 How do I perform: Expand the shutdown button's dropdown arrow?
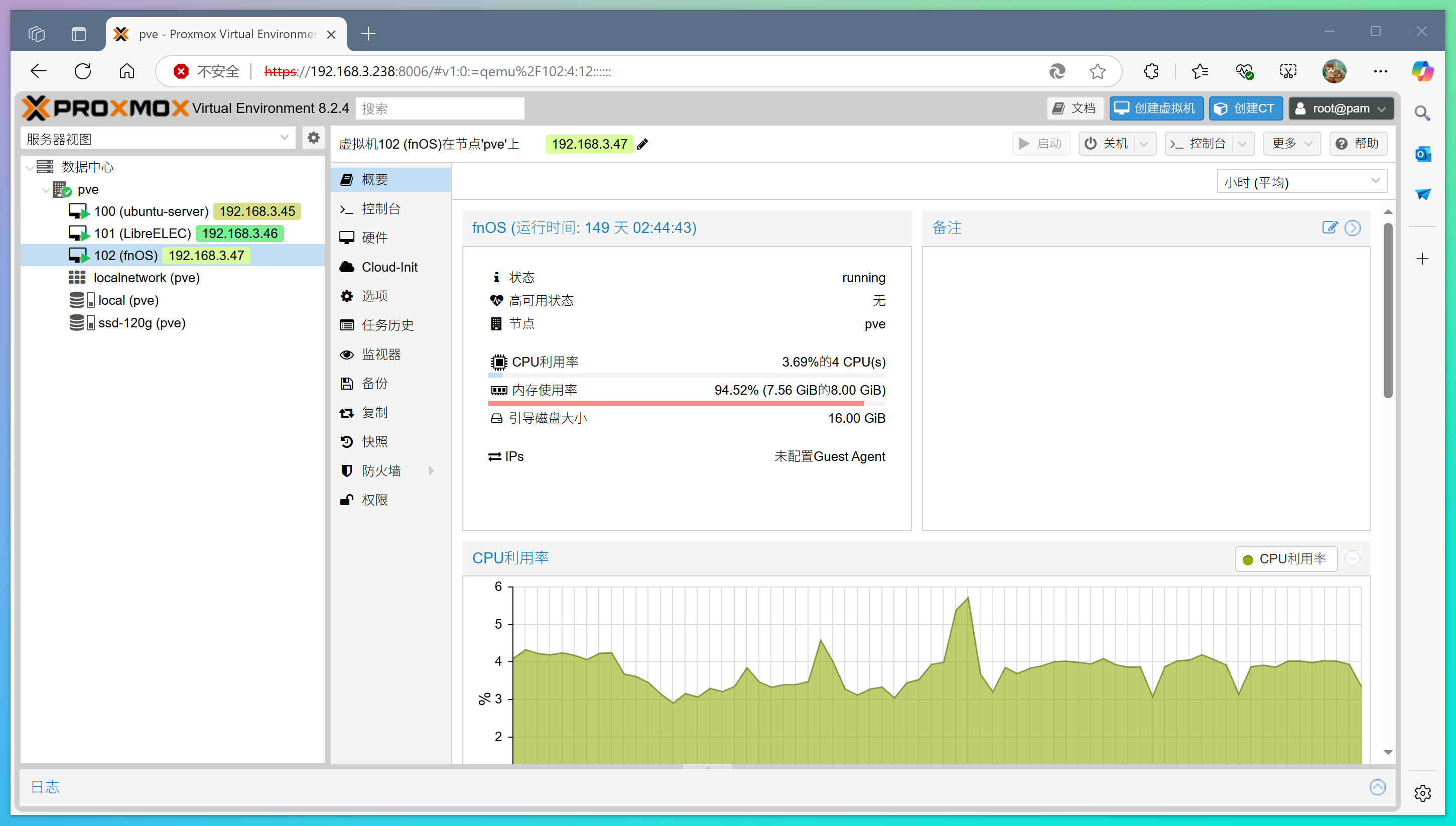[x=1144, y=144]
